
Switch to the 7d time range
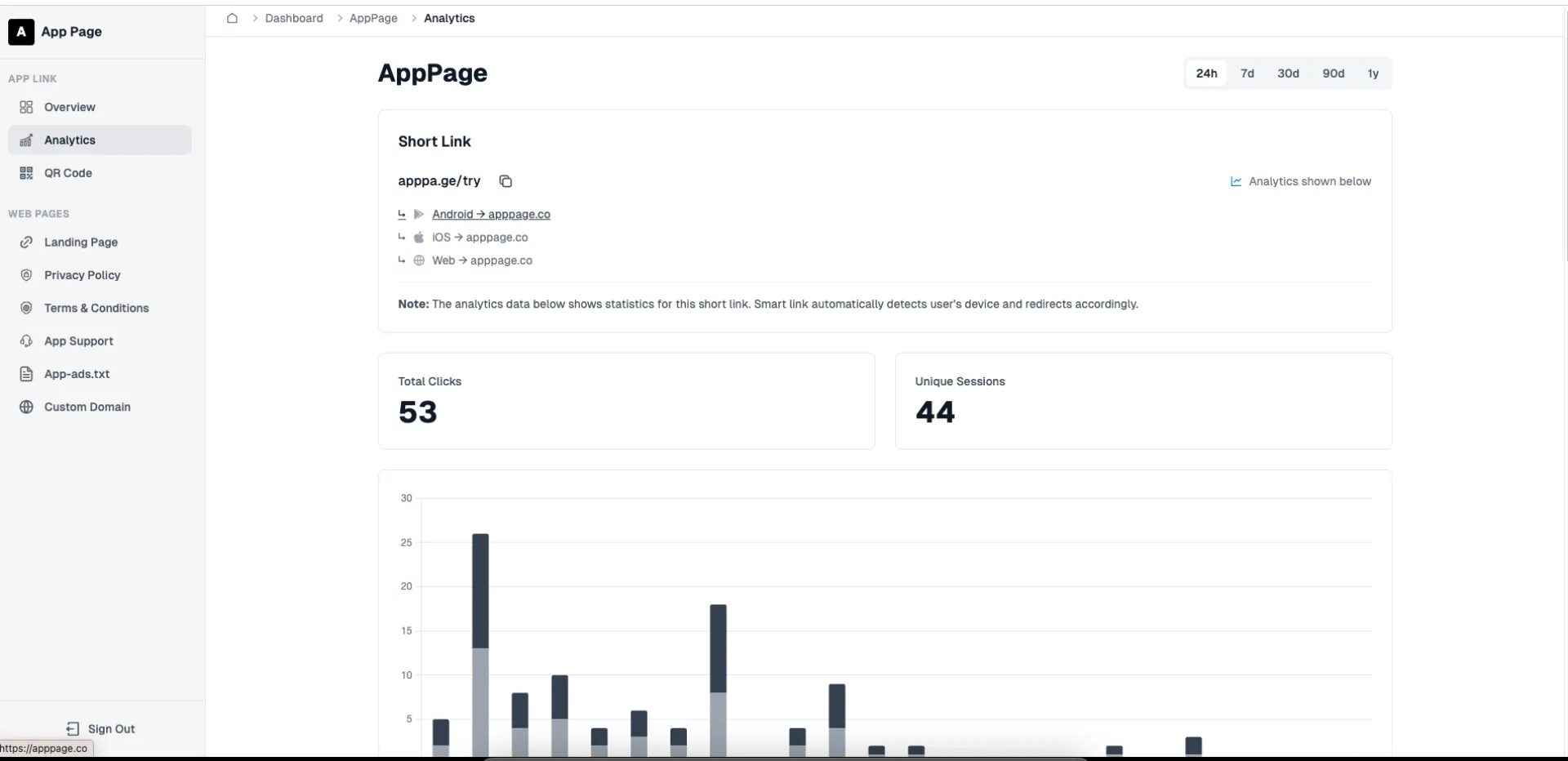(x=1247, y=73)
